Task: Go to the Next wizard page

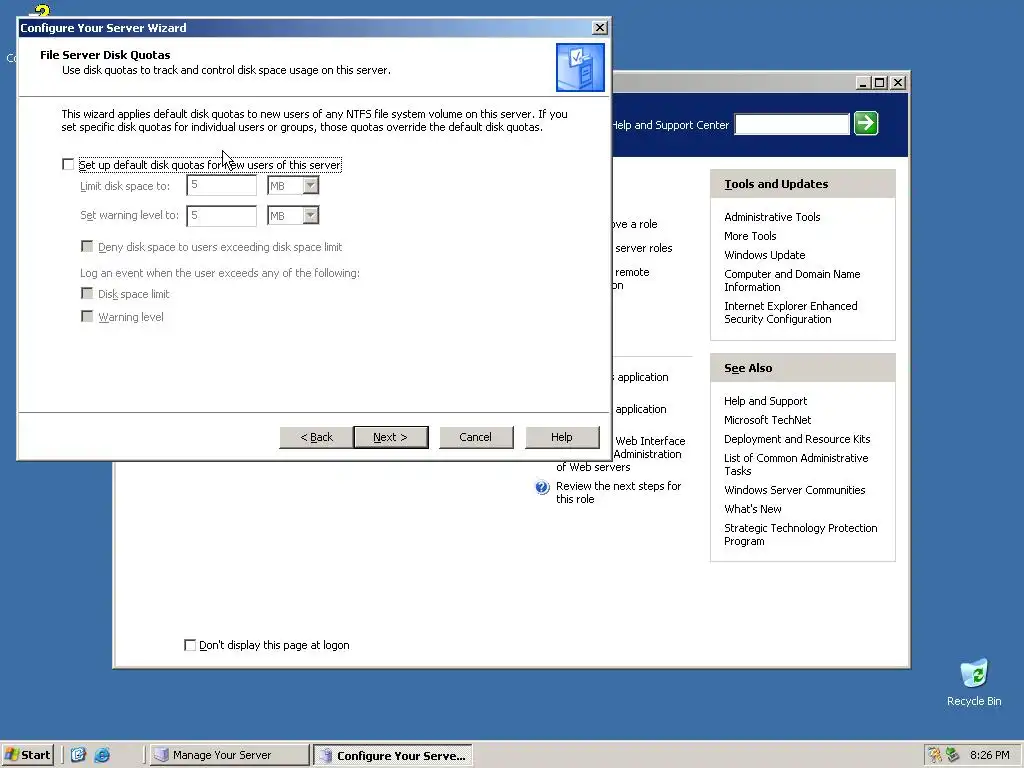Action: [x=391, y=437]
